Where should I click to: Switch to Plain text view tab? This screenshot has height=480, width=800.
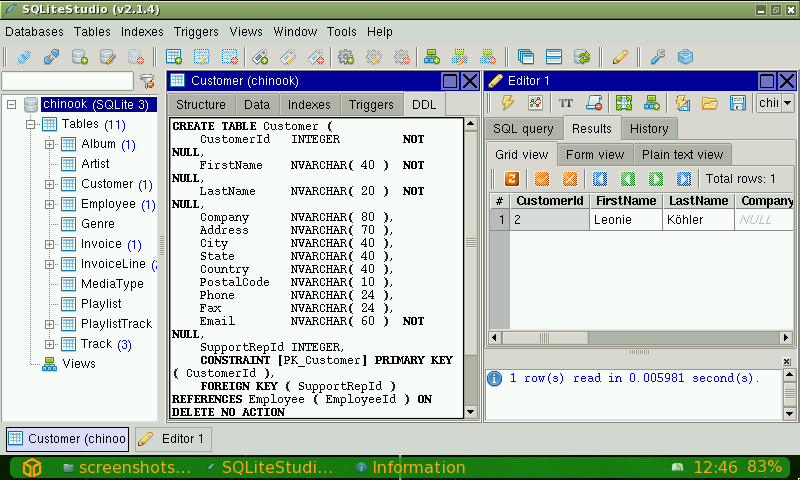point(682,155)
